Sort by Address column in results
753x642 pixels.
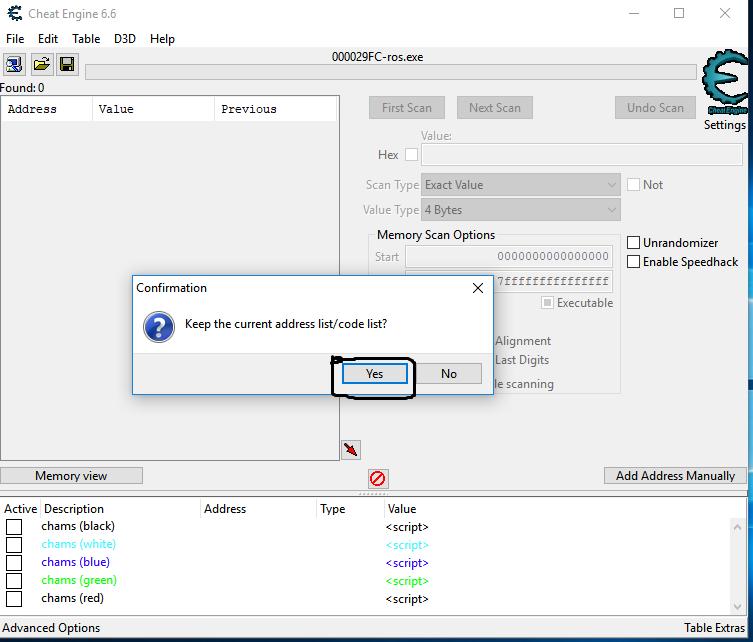(47, 109)
